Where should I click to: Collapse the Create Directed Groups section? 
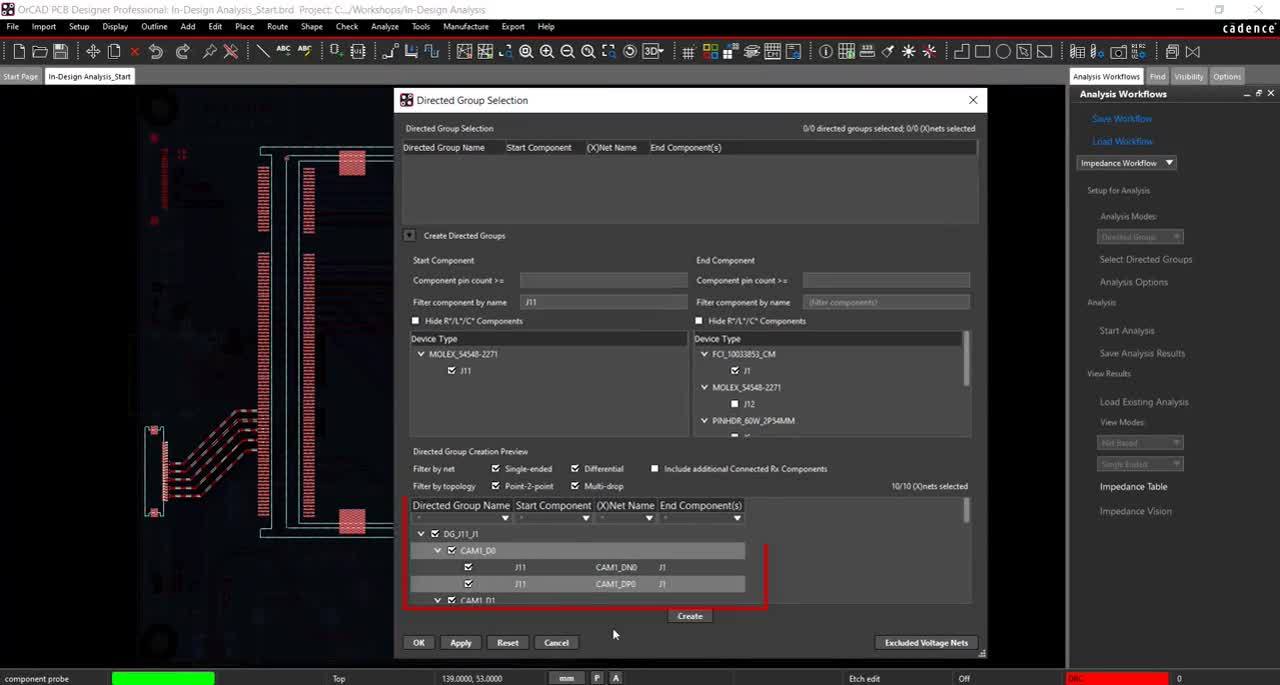click(x=409, y=236)
